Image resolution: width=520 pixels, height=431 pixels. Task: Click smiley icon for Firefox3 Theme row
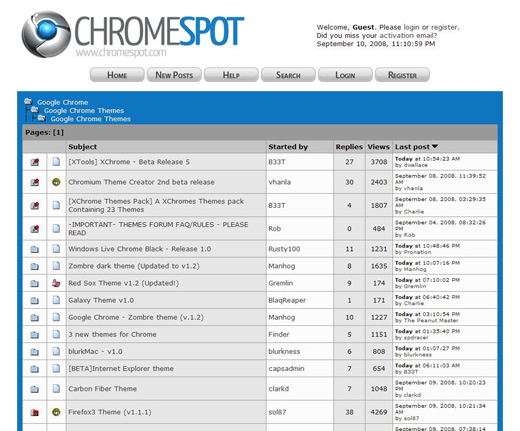pos(56,412)
